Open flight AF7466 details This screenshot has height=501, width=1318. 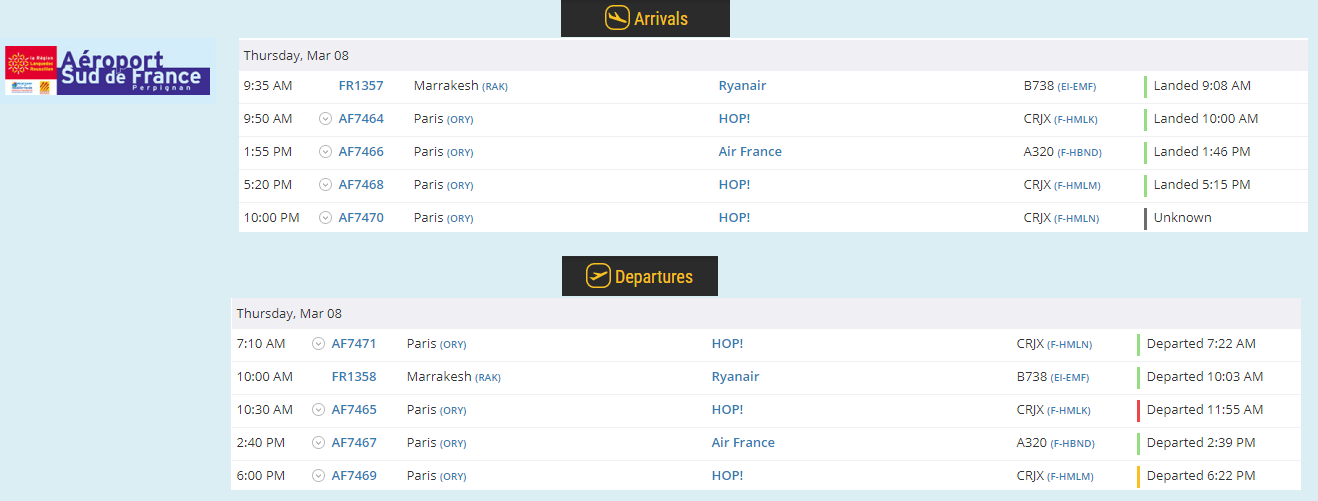(x=361, y=152)
